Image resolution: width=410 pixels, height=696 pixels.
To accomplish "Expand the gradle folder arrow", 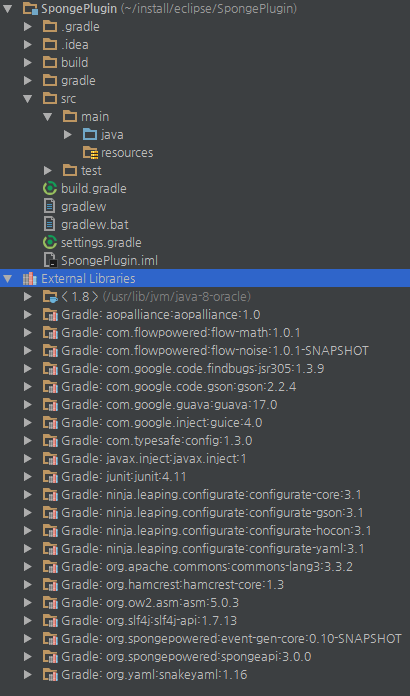I will [x=28, y=81].
